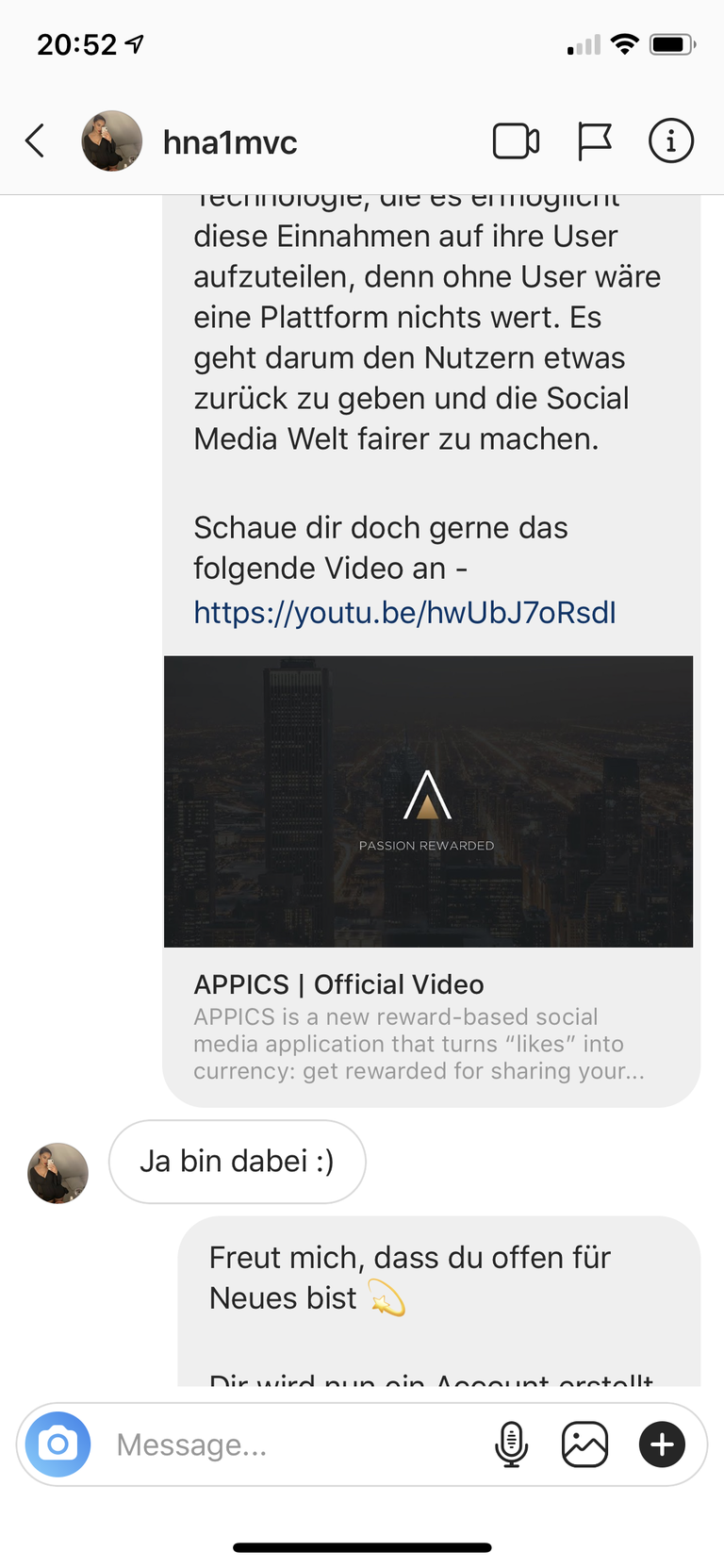Open the youtu.be/hwUbJ7oRsdI link

pos(404,613)
